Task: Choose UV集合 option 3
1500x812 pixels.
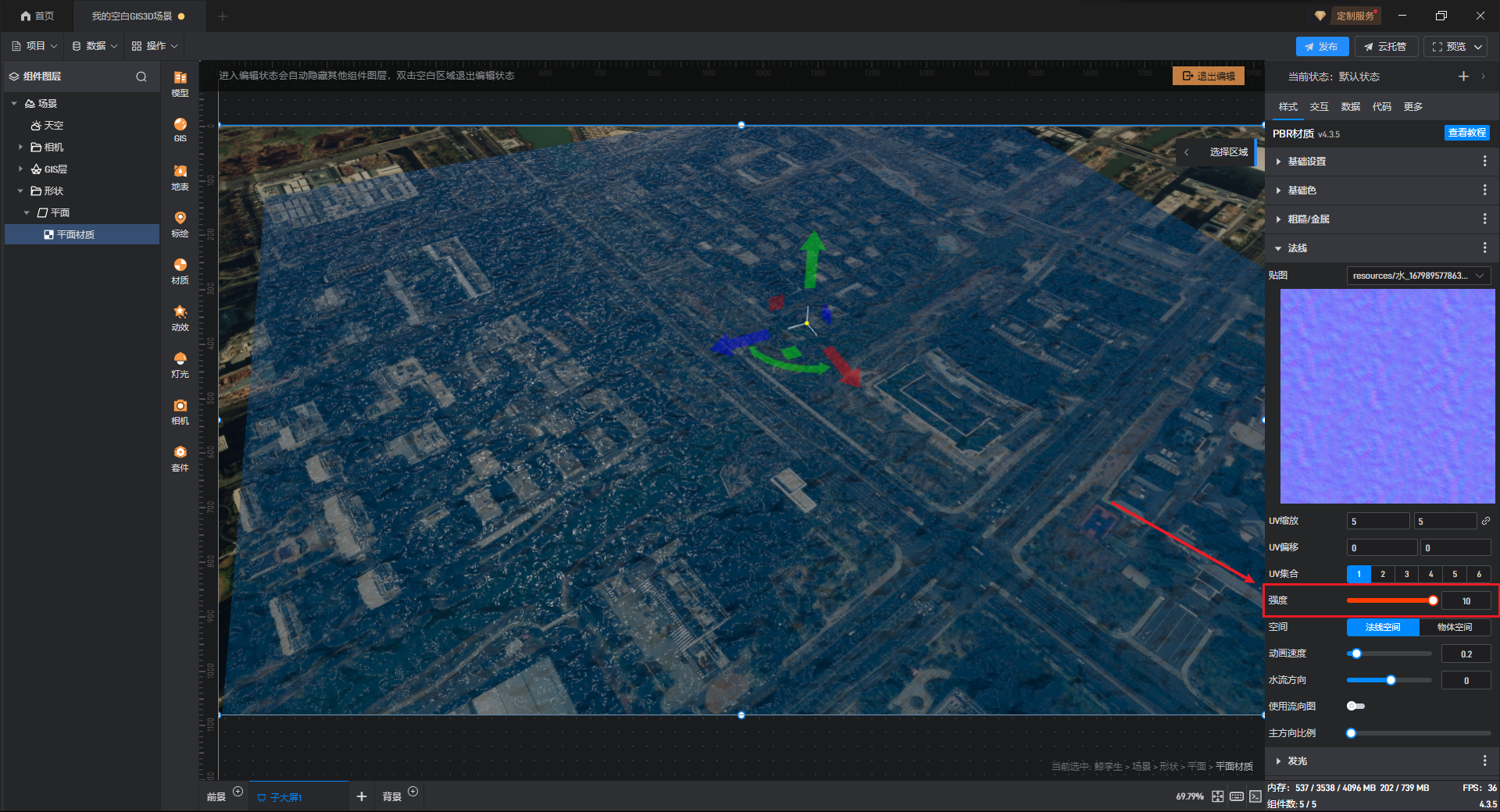Action: (x=1406, y=574)
